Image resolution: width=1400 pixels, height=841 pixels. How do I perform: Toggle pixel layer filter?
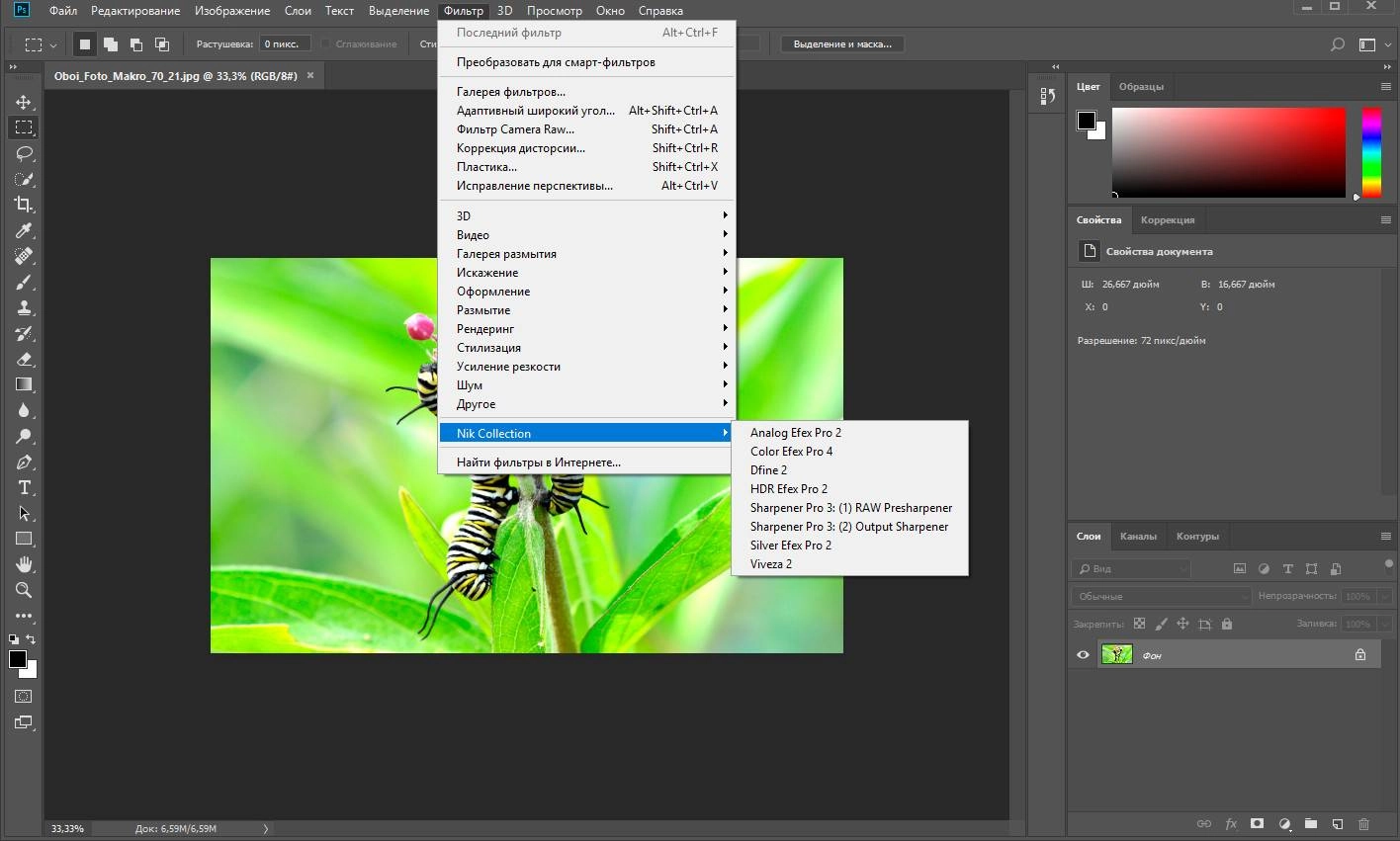point(1240,569)
